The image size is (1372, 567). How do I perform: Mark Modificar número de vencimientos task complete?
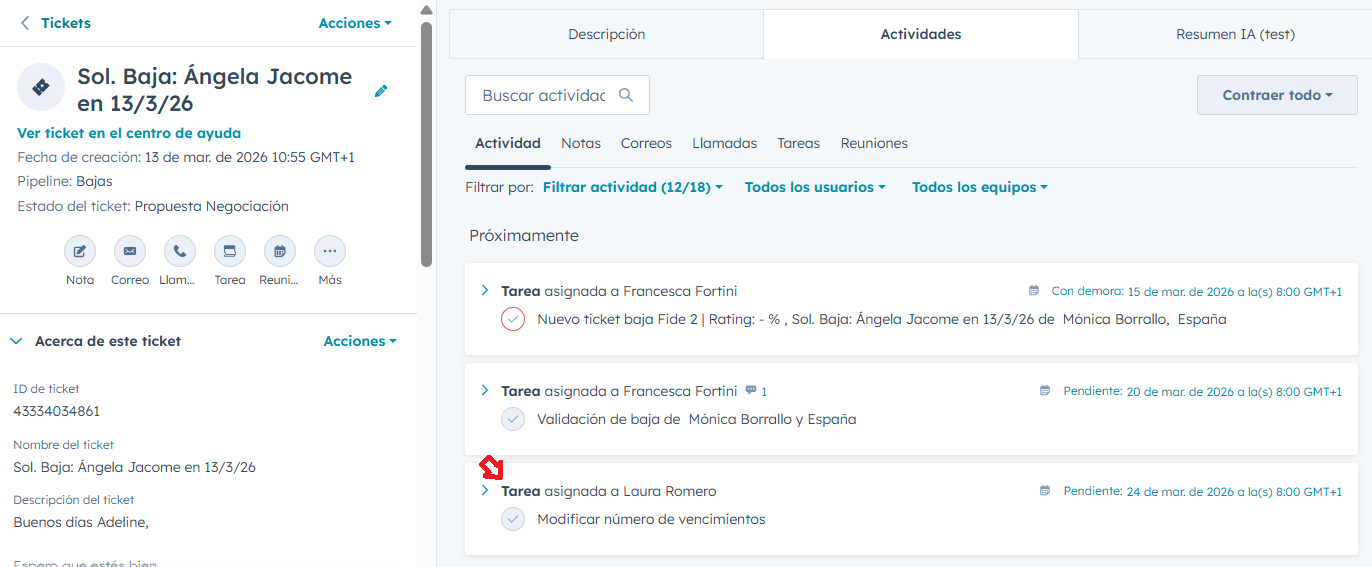513,520
